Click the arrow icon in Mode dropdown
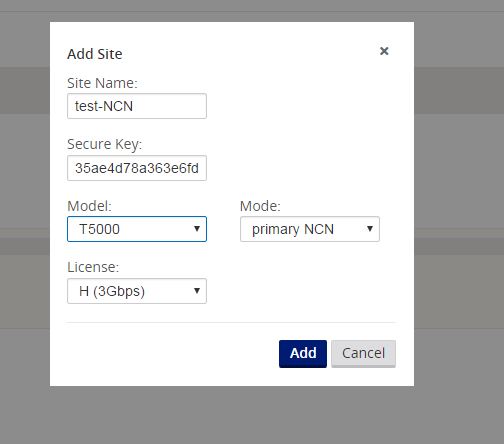The height and width of the screenshot is (444, 504). coord(370,229)
